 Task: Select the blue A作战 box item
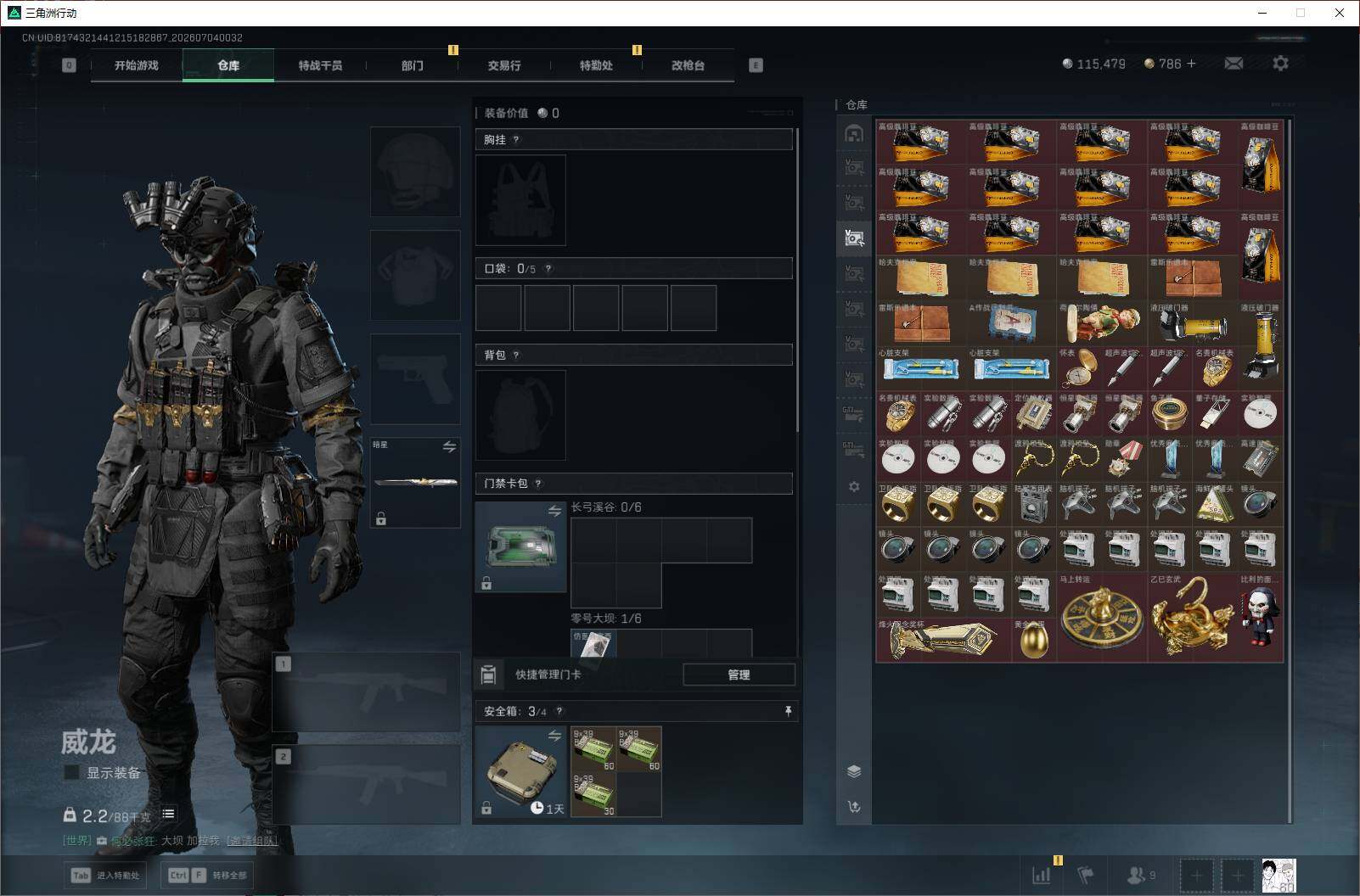tap(1012, 323)
